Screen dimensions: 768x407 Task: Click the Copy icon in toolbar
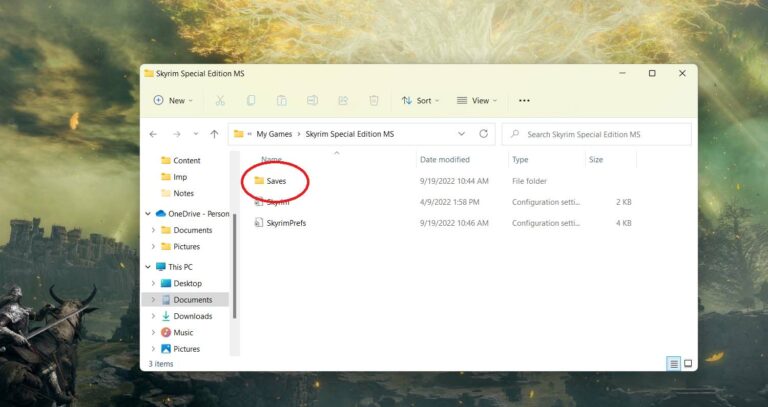tap(251, 100)
